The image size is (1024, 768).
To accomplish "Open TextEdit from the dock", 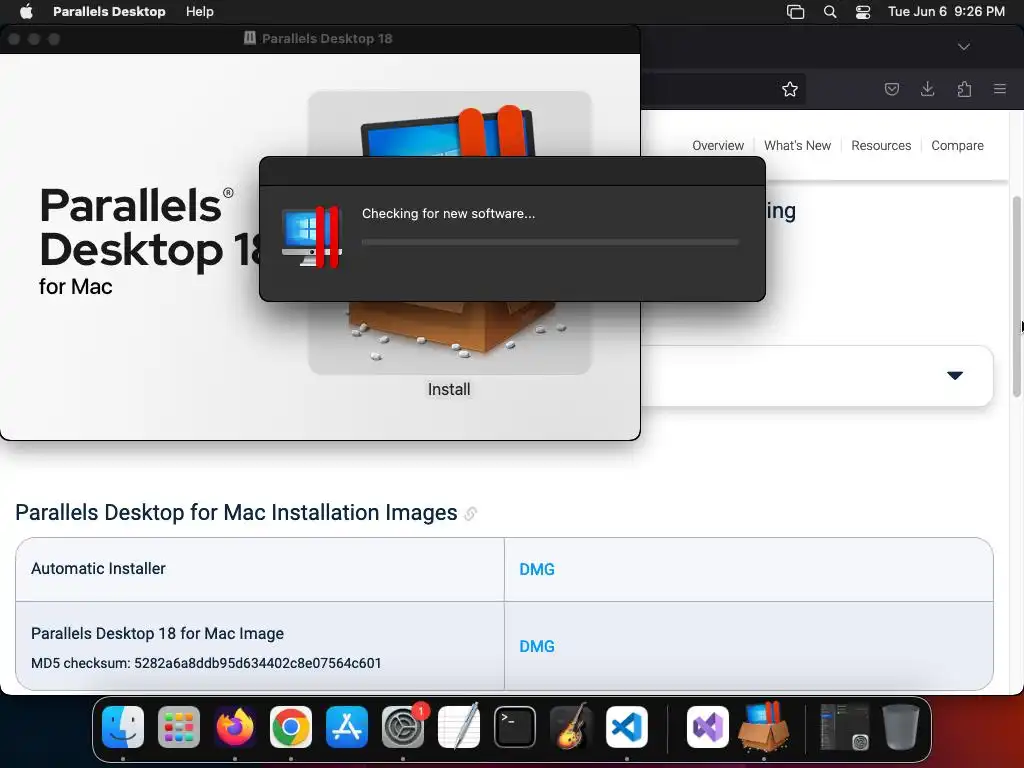I will (x=458, y=727).
